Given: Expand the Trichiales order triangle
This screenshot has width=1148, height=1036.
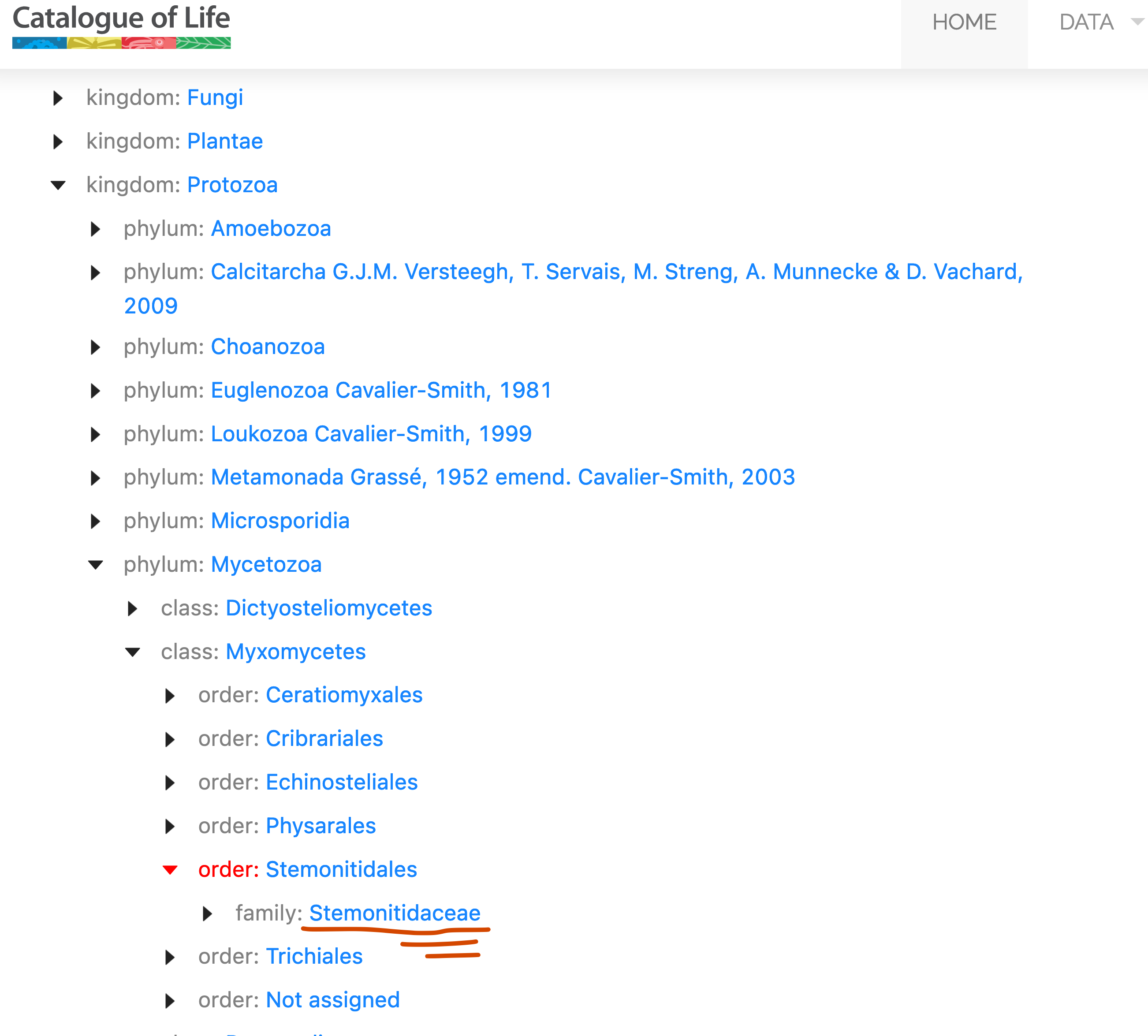Looking at the screenshot, I should 170,957.
